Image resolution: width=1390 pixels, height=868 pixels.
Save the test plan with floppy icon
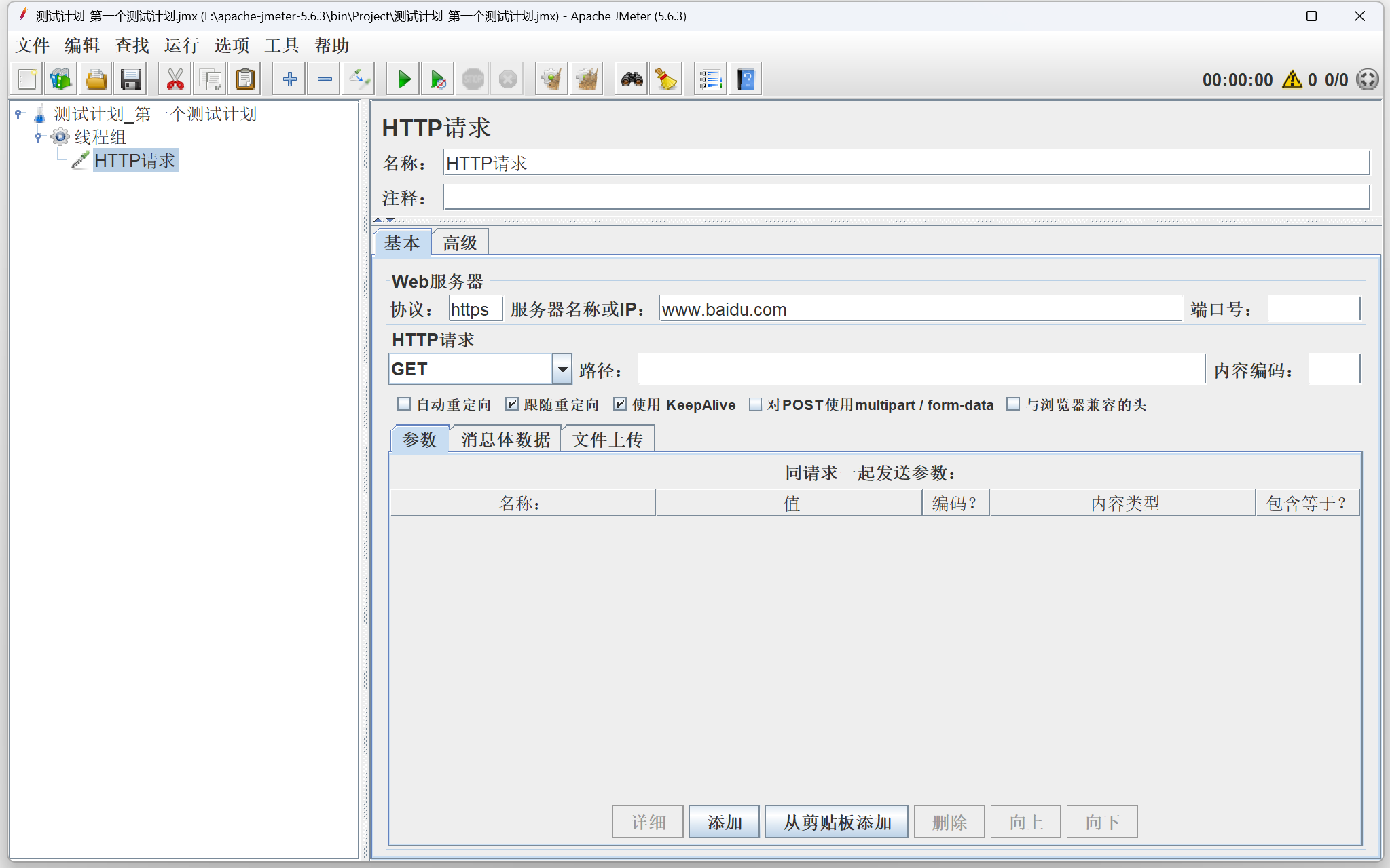(130, 79)
